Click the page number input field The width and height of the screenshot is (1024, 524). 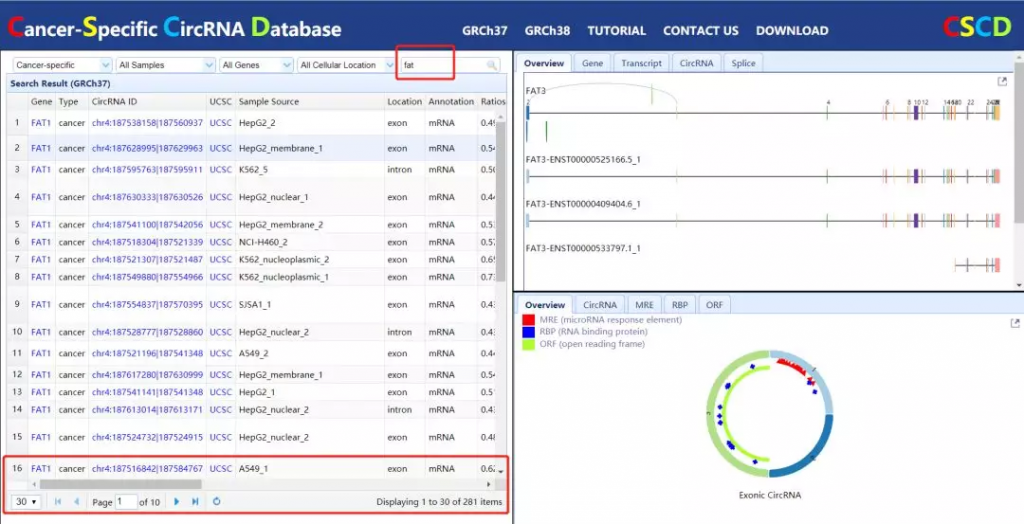tap(126, 502)
